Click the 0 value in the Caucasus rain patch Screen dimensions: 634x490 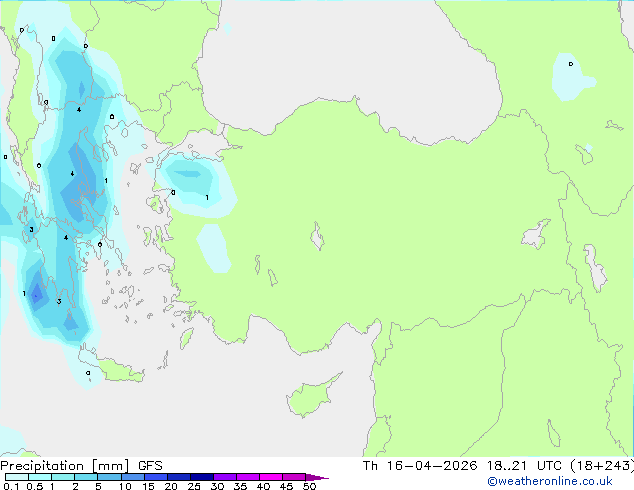pos(571,64)
